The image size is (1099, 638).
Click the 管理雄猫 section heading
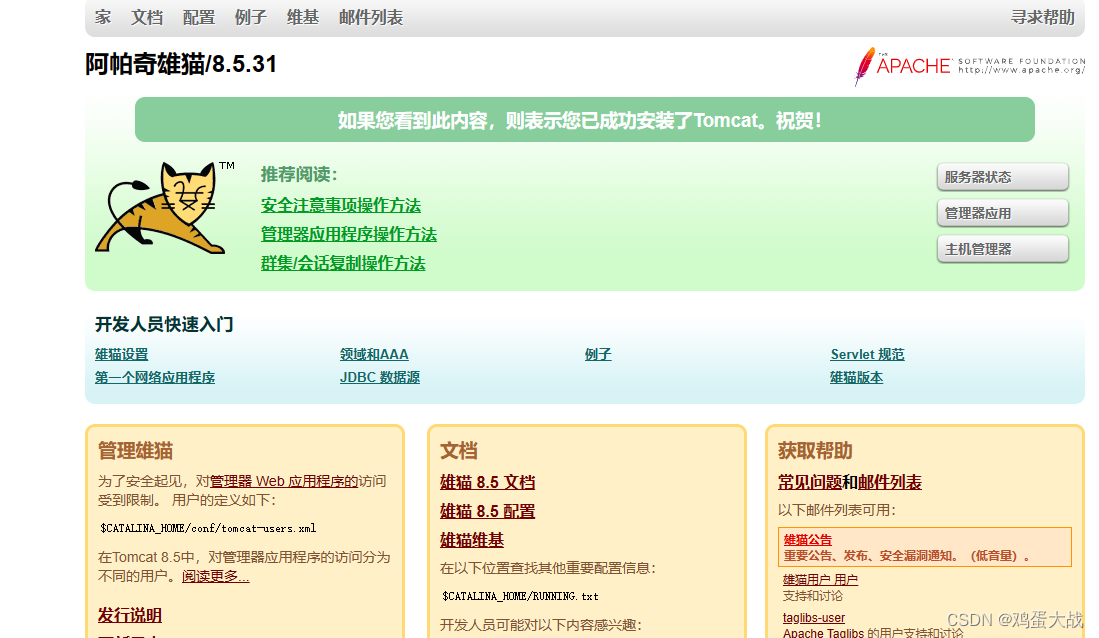[x=135, y=451]
